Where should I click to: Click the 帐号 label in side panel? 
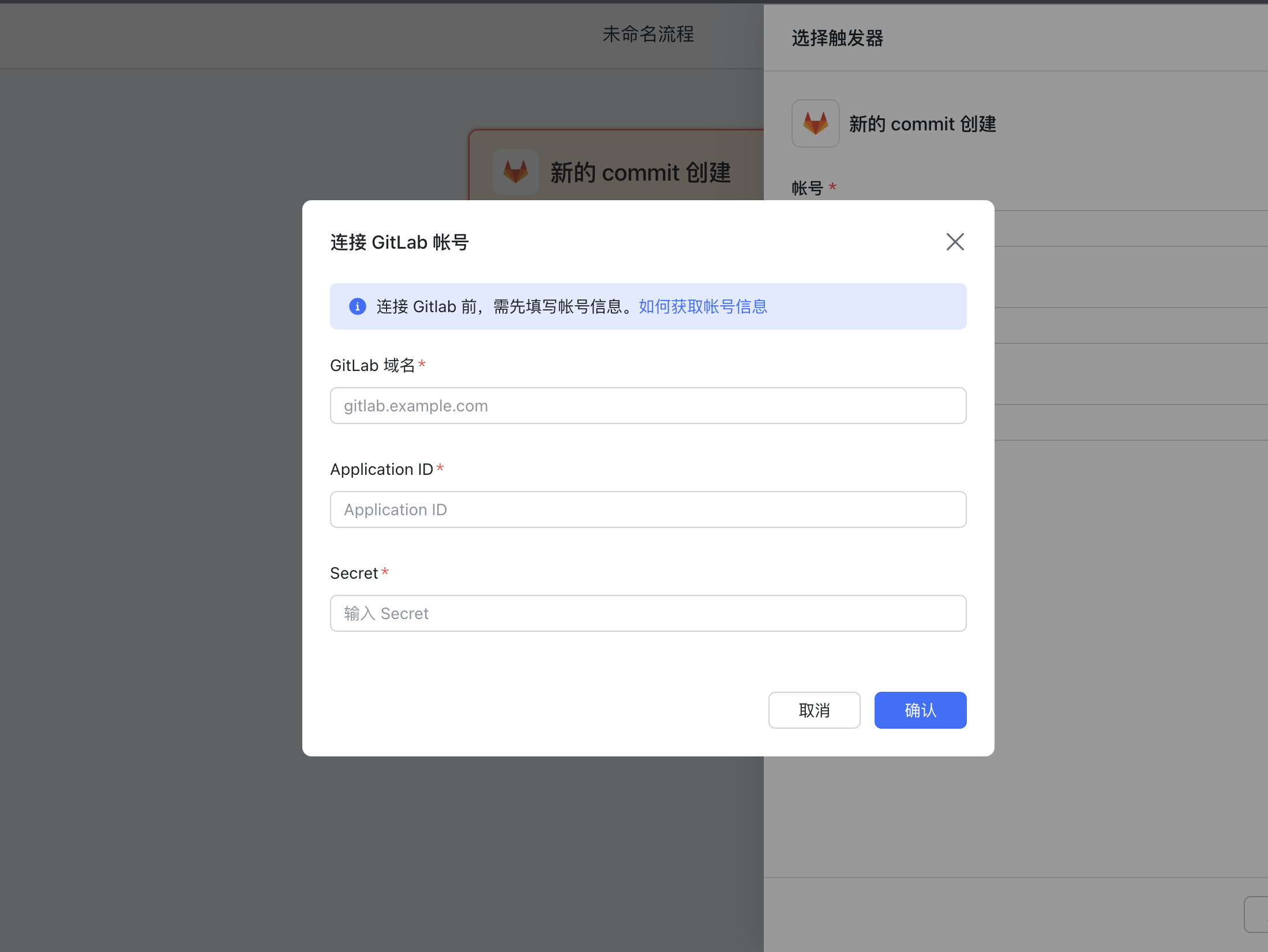[807, 188]
